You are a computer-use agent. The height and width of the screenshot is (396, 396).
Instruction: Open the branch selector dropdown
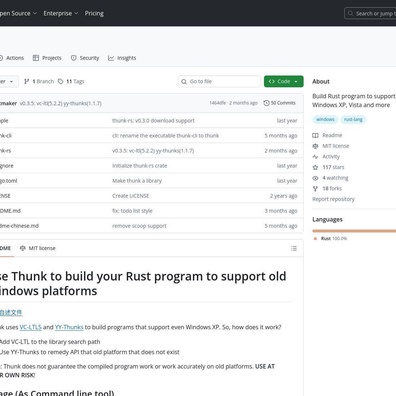8,81
